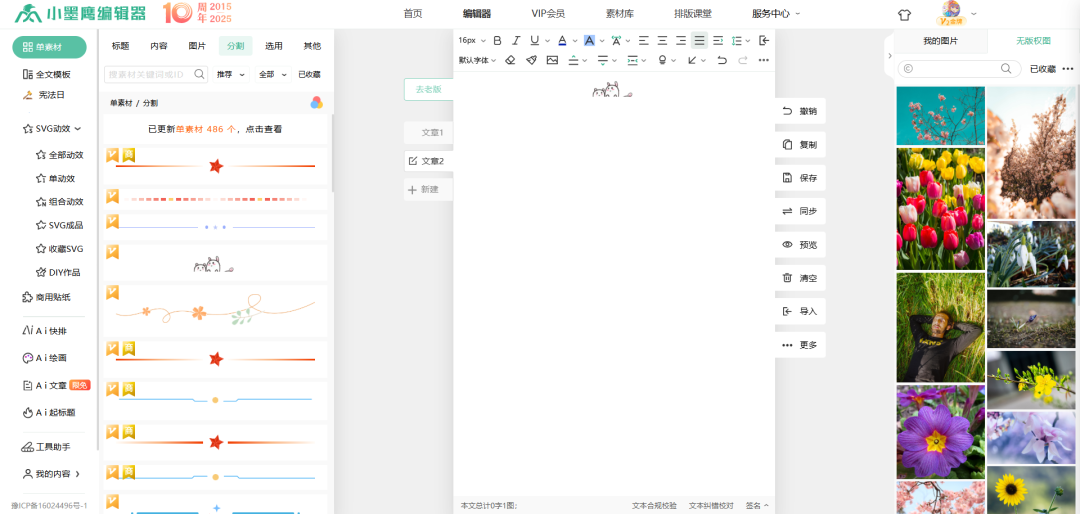This screenshot has height=514, width=1080.
Task: Open 全文模板 in left sidebar
Action: pos(46,74)
